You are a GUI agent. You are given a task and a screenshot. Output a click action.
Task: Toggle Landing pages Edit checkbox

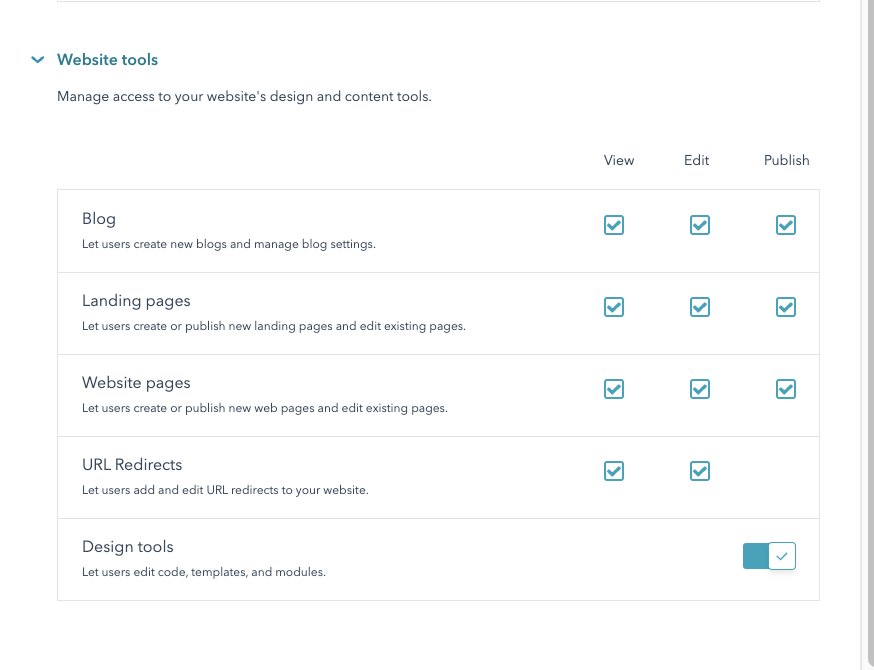point(700,307)
